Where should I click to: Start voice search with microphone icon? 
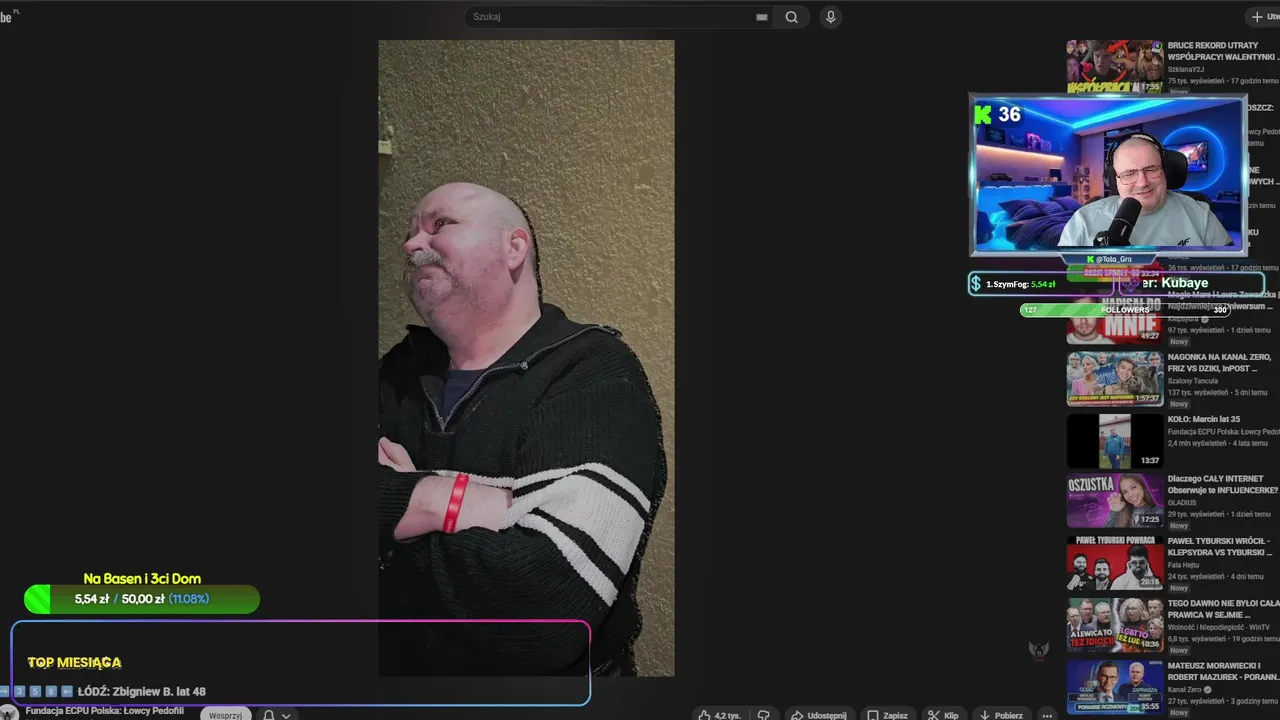pos(830,17)
